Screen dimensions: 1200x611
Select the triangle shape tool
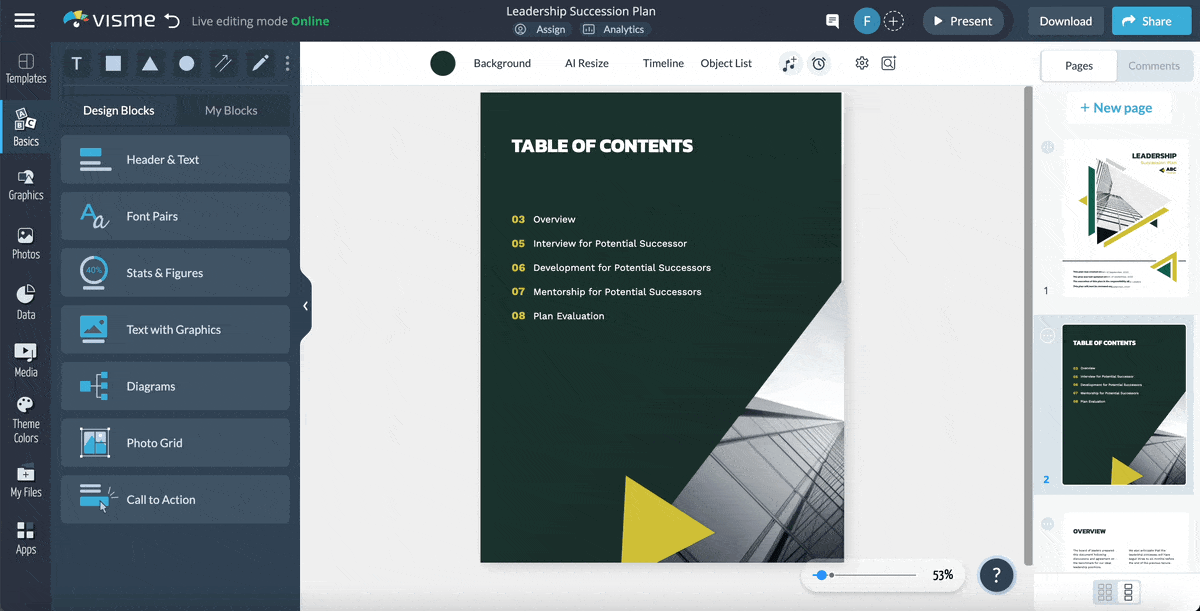[x=150, y=64]
